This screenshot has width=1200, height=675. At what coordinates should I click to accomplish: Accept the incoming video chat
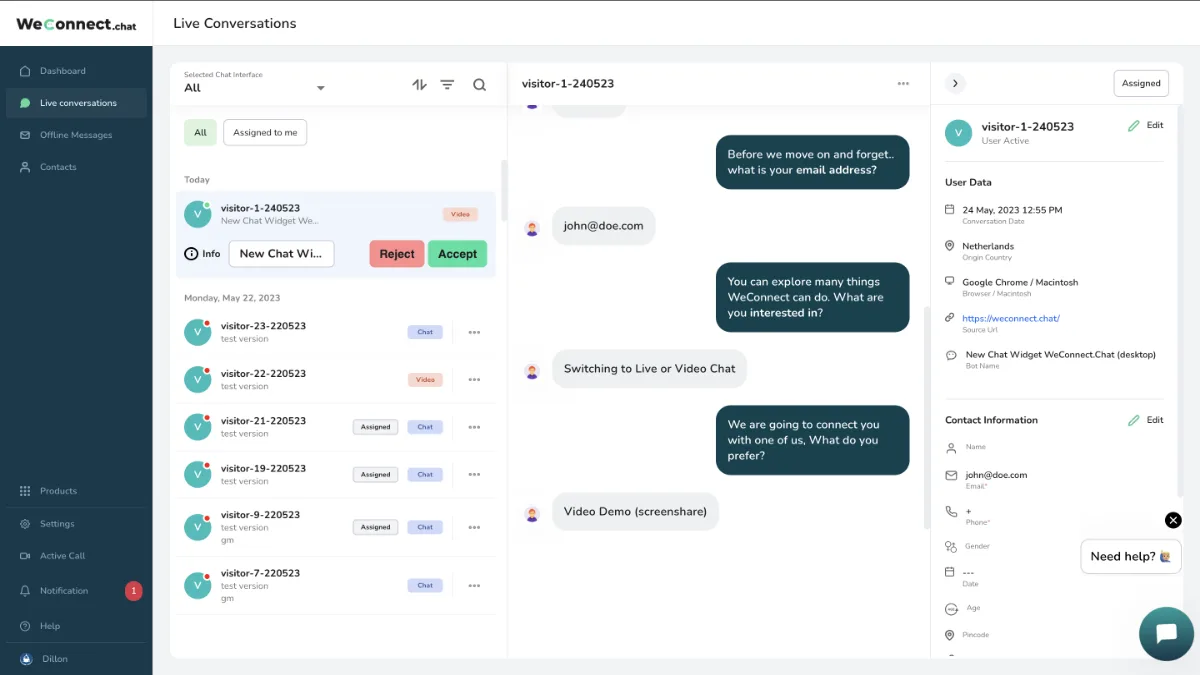[x=457, y=254]
